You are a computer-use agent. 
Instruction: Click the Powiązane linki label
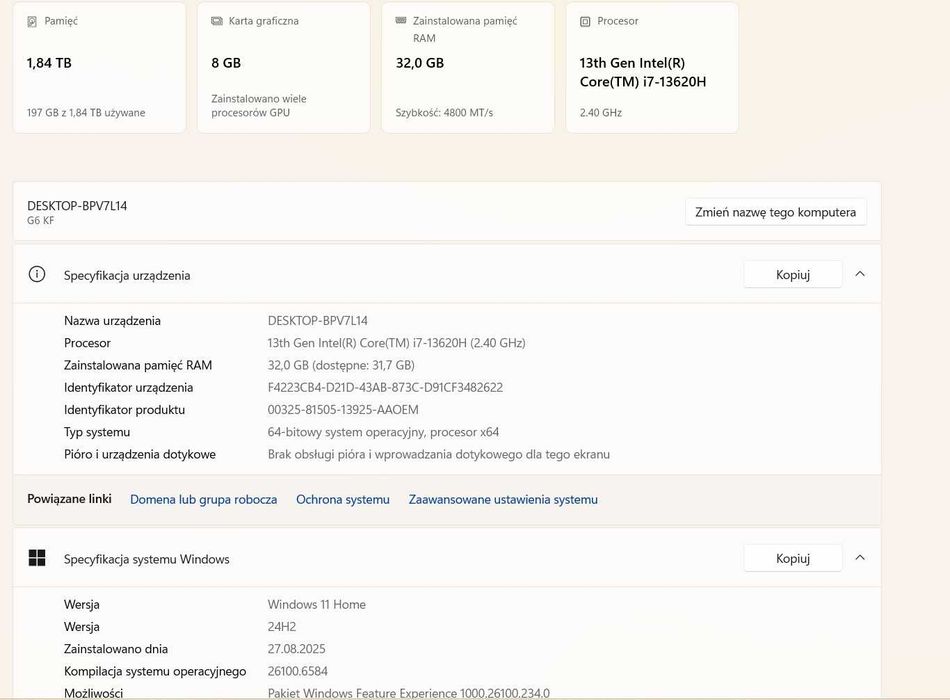tap(69, 499)
